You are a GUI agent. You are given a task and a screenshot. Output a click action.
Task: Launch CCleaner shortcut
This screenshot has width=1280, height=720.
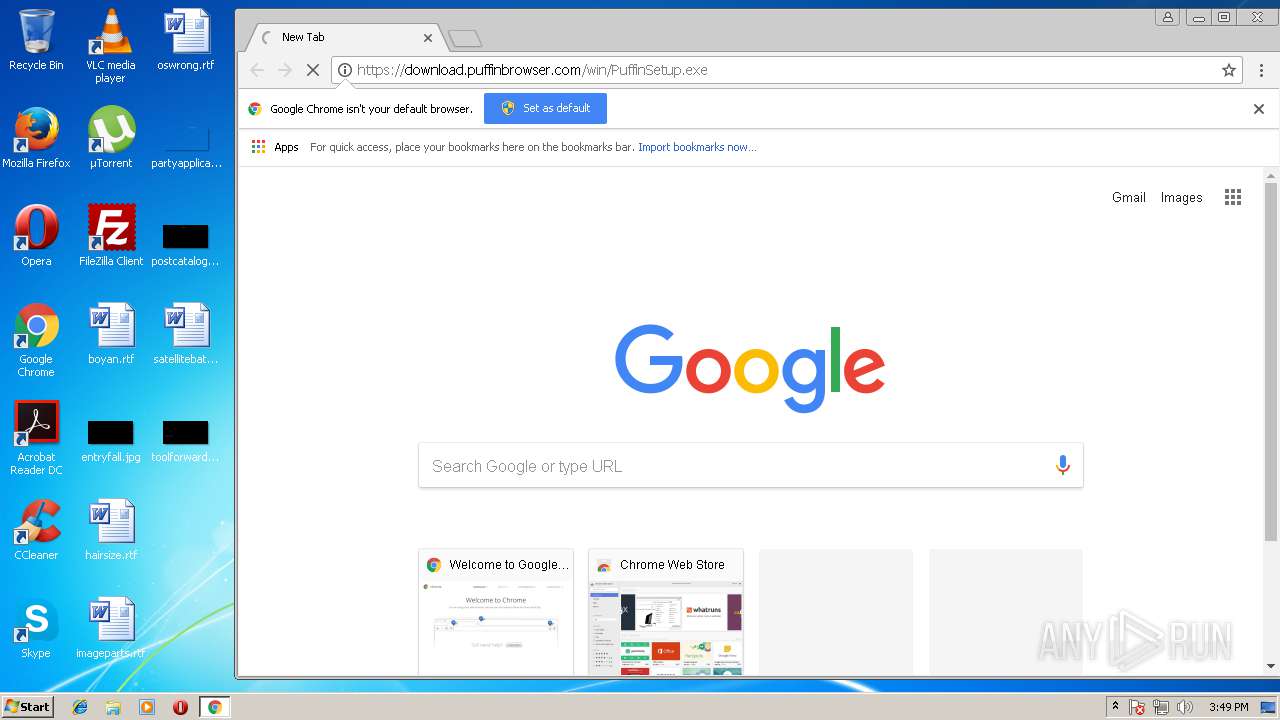36,530
